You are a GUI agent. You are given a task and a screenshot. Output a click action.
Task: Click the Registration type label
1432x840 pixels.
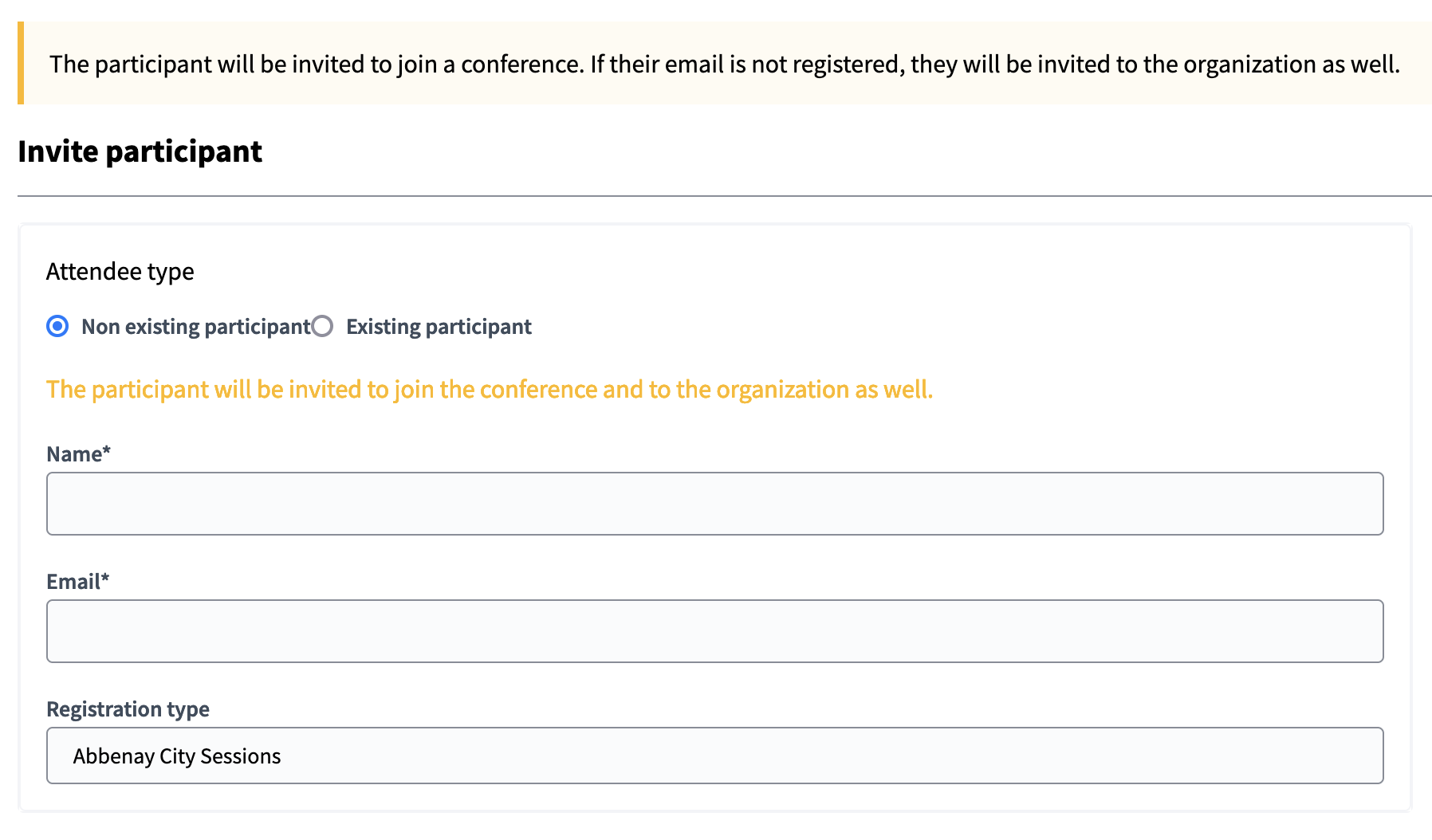point(128,709)
